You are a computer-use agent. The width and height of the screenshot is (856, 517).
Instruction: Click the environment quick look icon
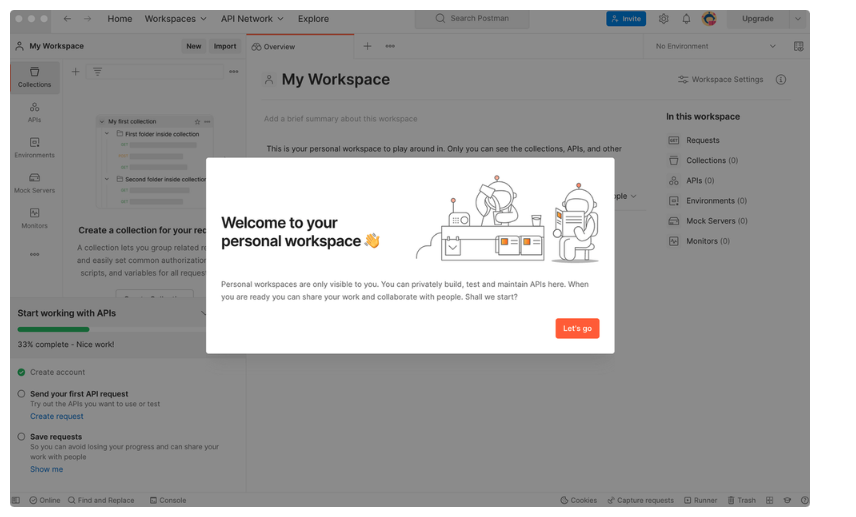[x=798, y=46]
